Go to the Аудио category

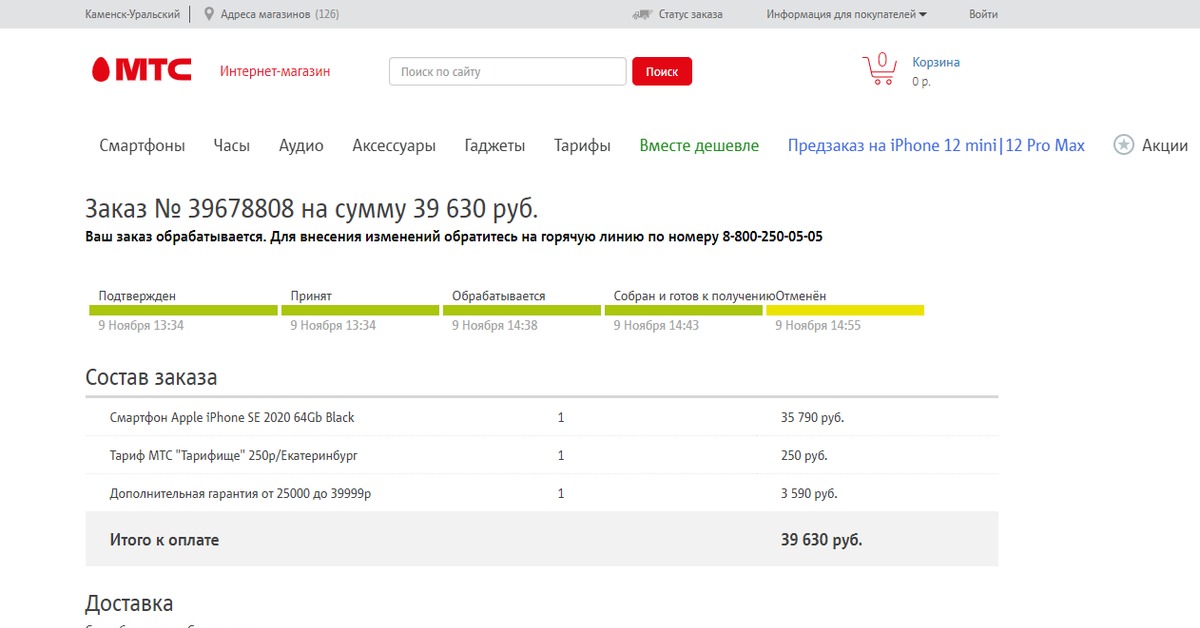point(301,146)
